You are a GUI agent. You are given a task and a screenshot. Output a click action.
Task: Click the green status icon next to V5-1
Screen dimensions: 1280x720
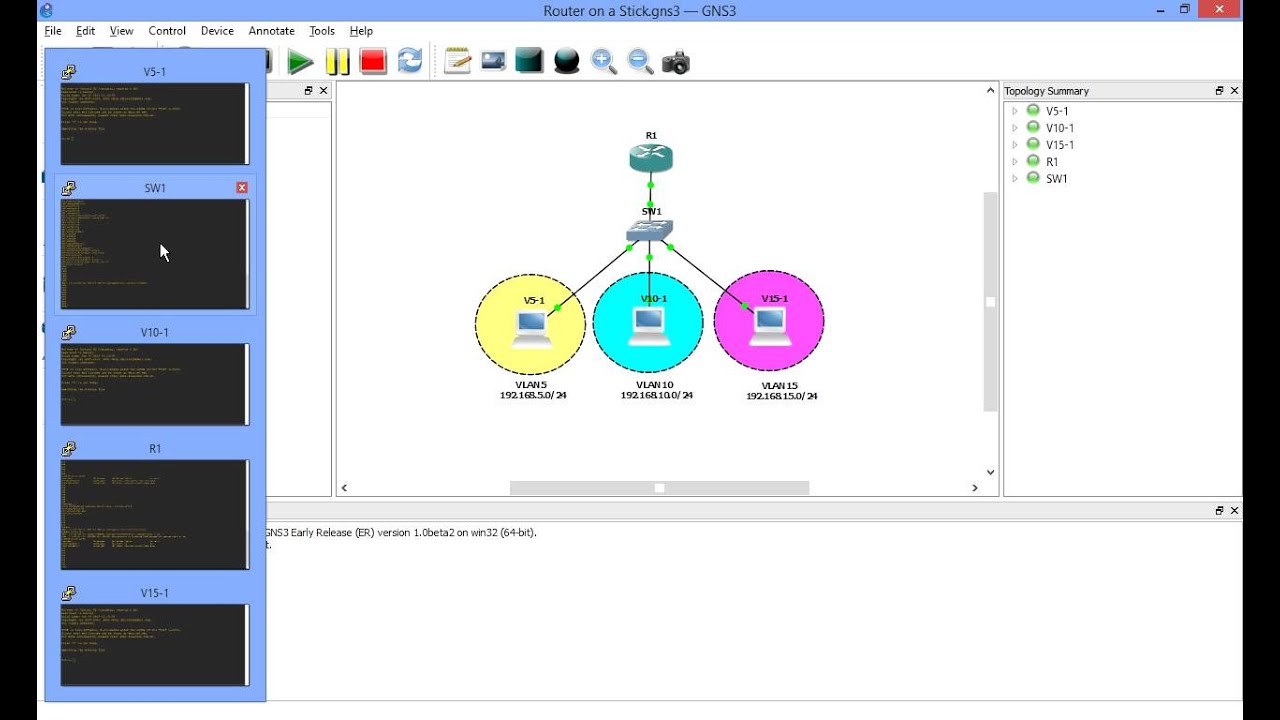coord(1033,111)
